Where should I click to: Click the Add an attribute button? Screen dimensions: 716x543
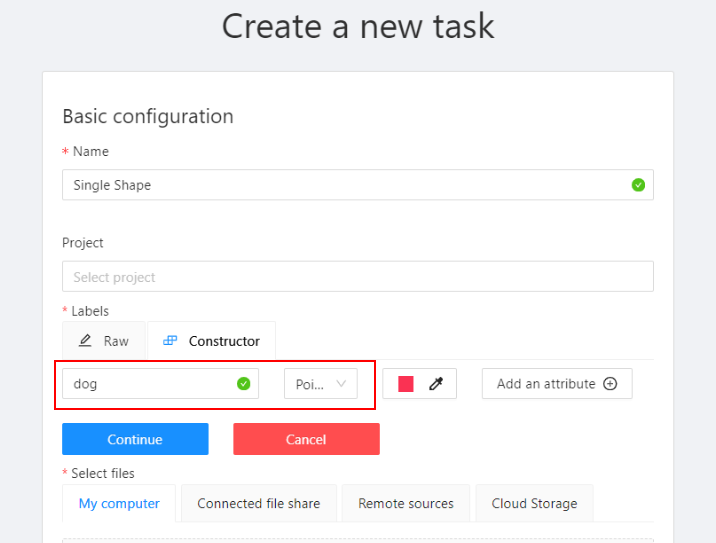pos(557,384)
